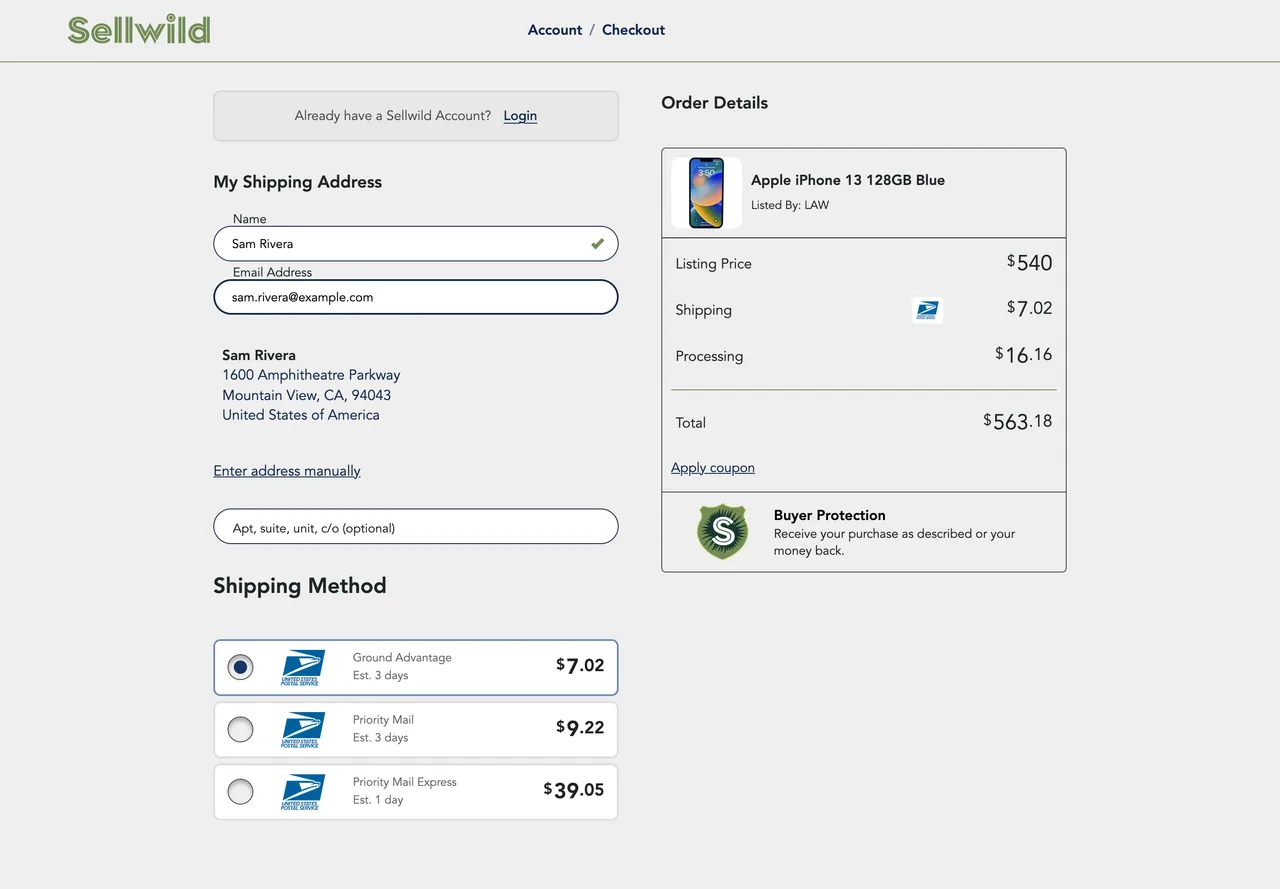
Task: Click the Sellwild logo
Action: pos(139,30)
